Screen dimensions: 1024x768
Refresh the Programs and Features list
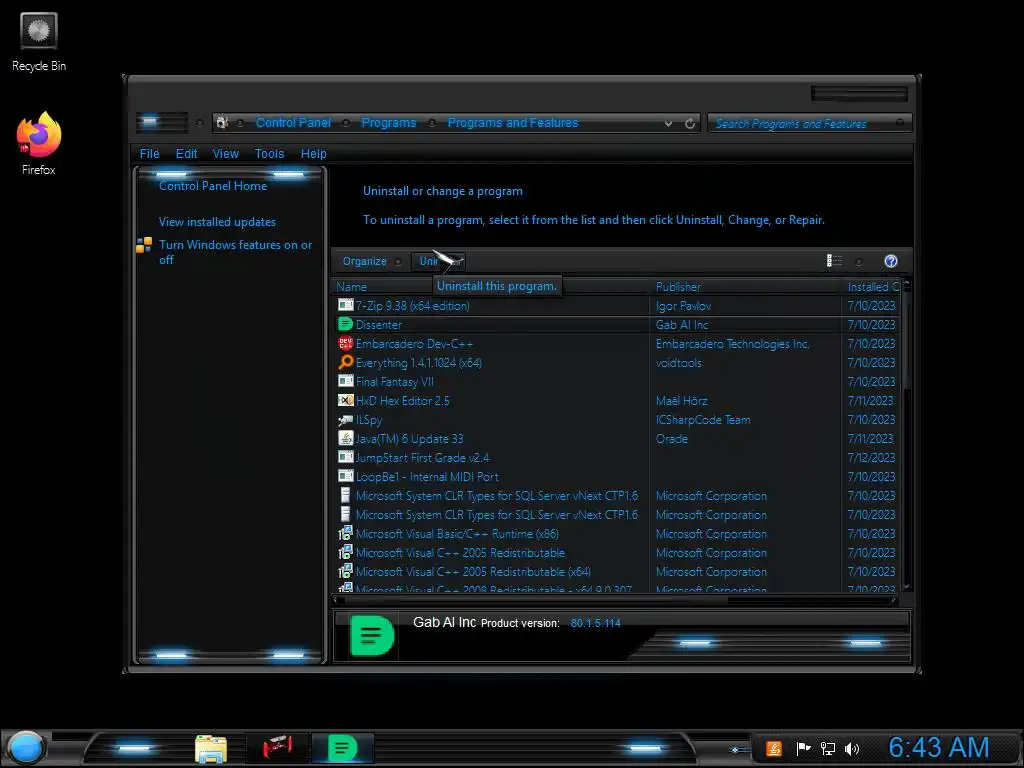[x=690, y=123]
